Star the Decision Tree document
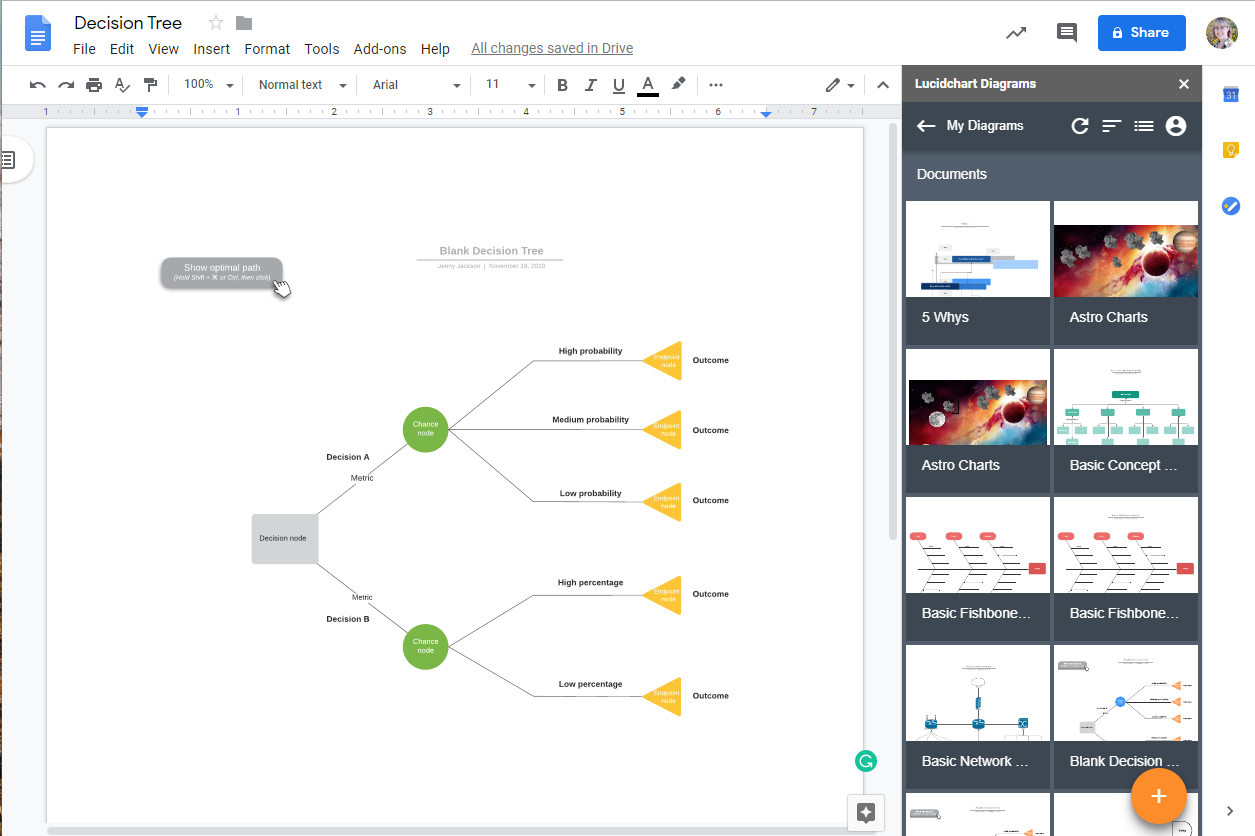Screen dimensions: 1255x836 point(216,23)
